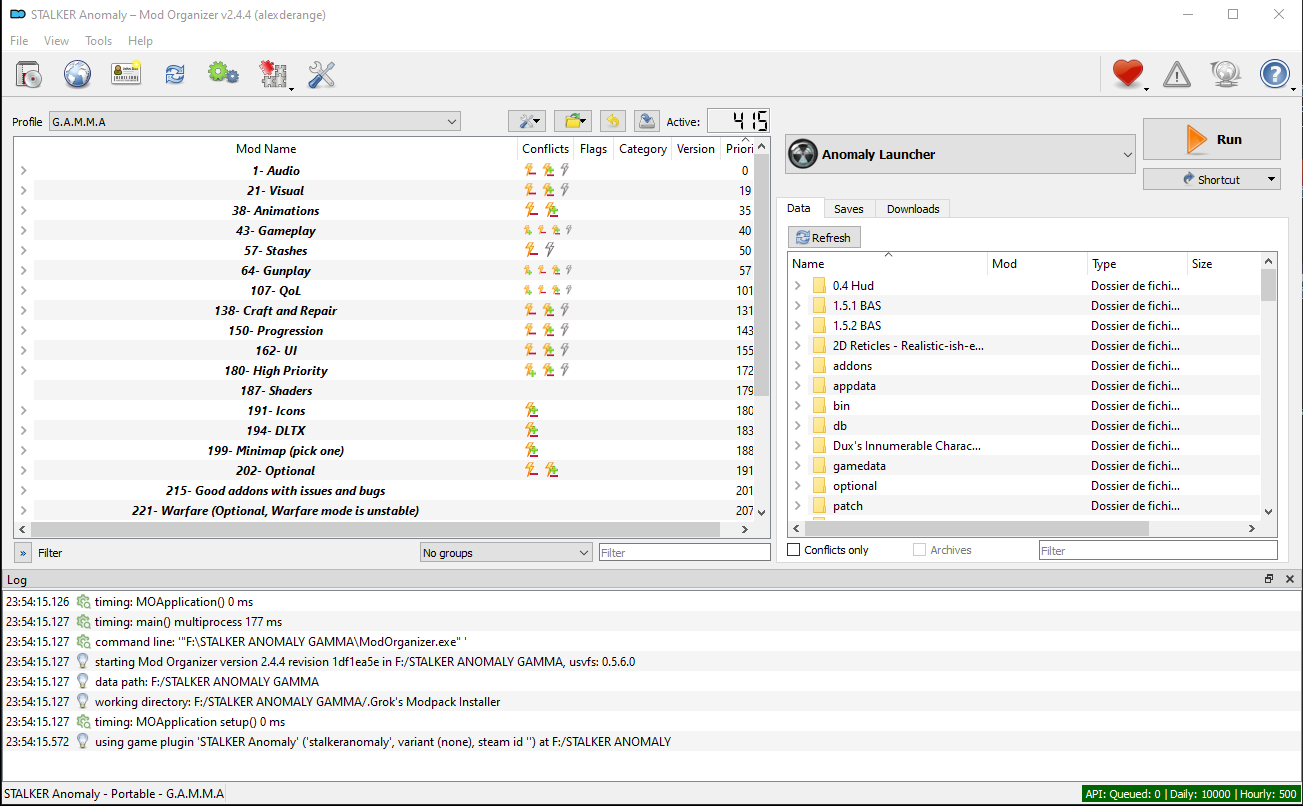1303x806 pixels.
Task: Expand the 43- Gameplay separator
Action: tap(23, 231)
